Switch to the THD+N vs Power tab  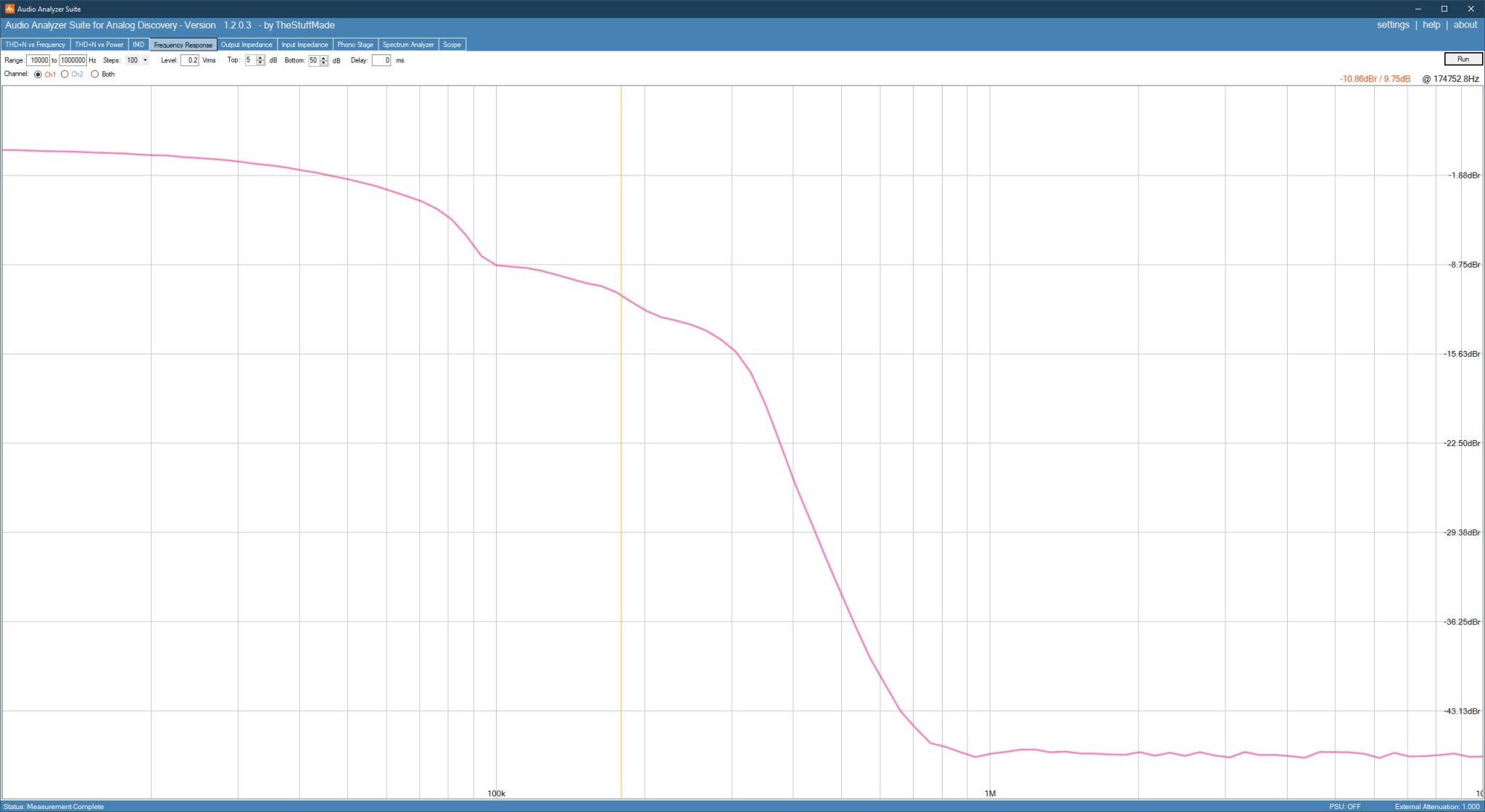(x=99, y=45)
